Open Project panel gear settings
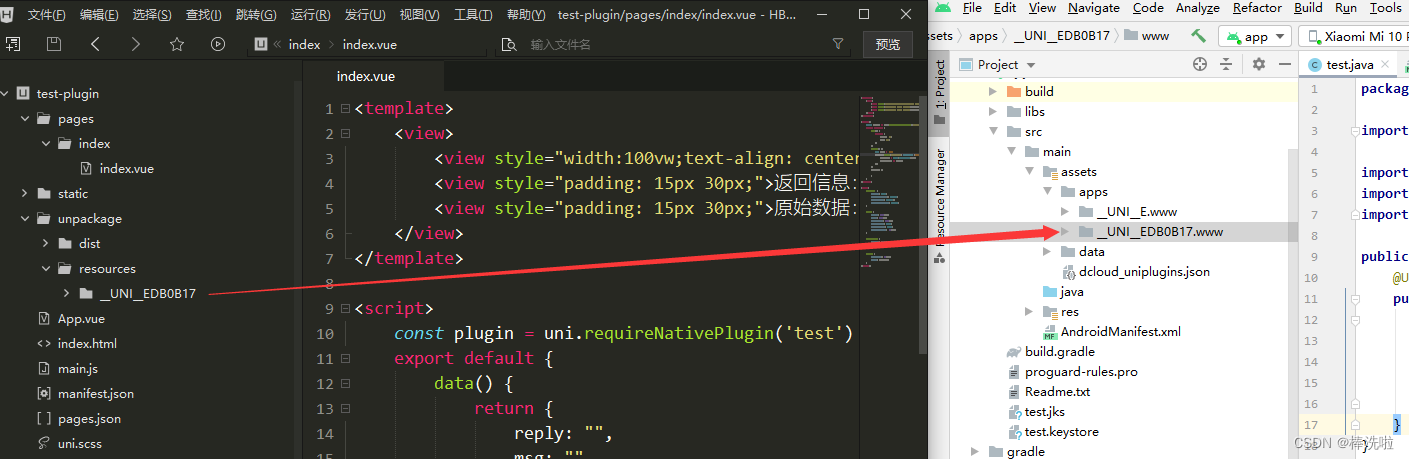Screen dimensions: 1409x459 coord(1258,64)
